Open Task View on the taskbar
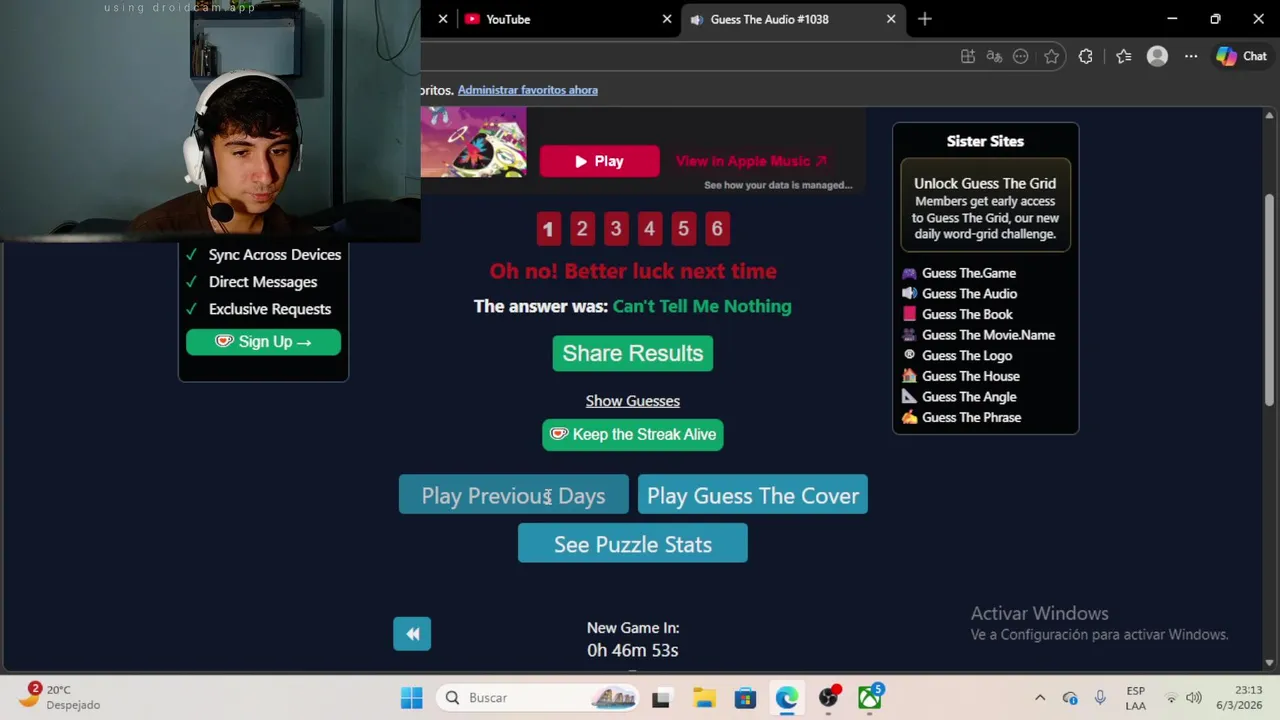 tap(661, 698)
